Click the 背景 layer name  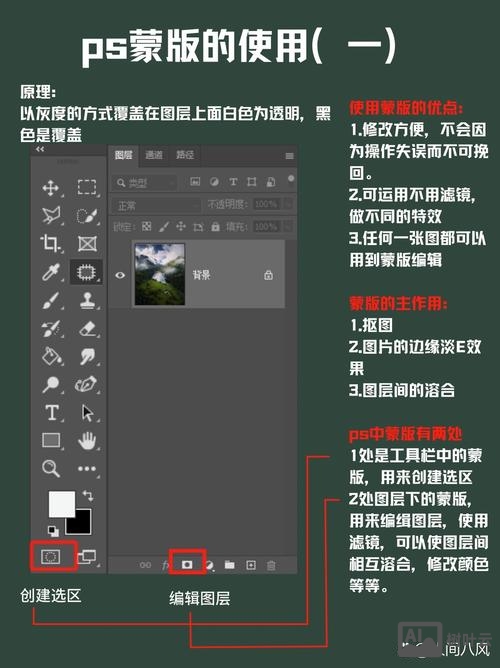point(201,275)
